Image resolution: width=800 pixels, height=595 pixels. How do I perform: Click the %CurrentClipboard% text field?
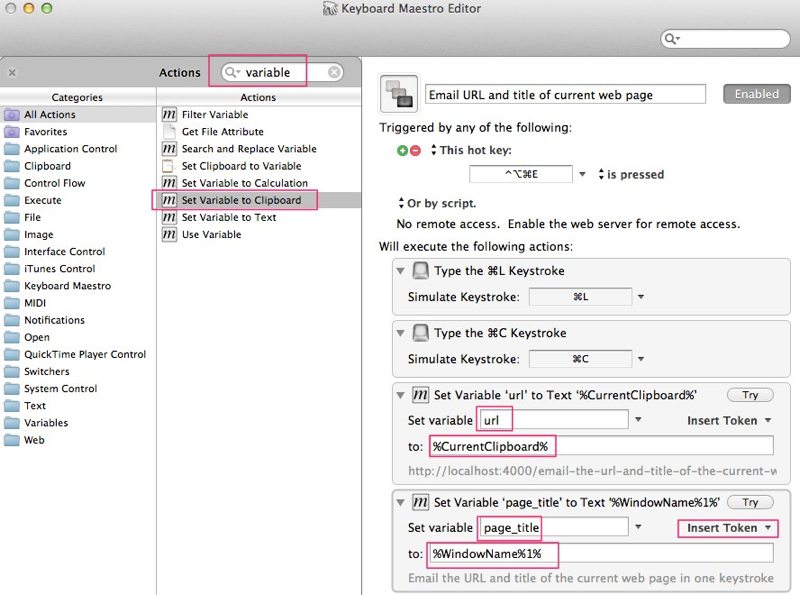tap(600, 446)
